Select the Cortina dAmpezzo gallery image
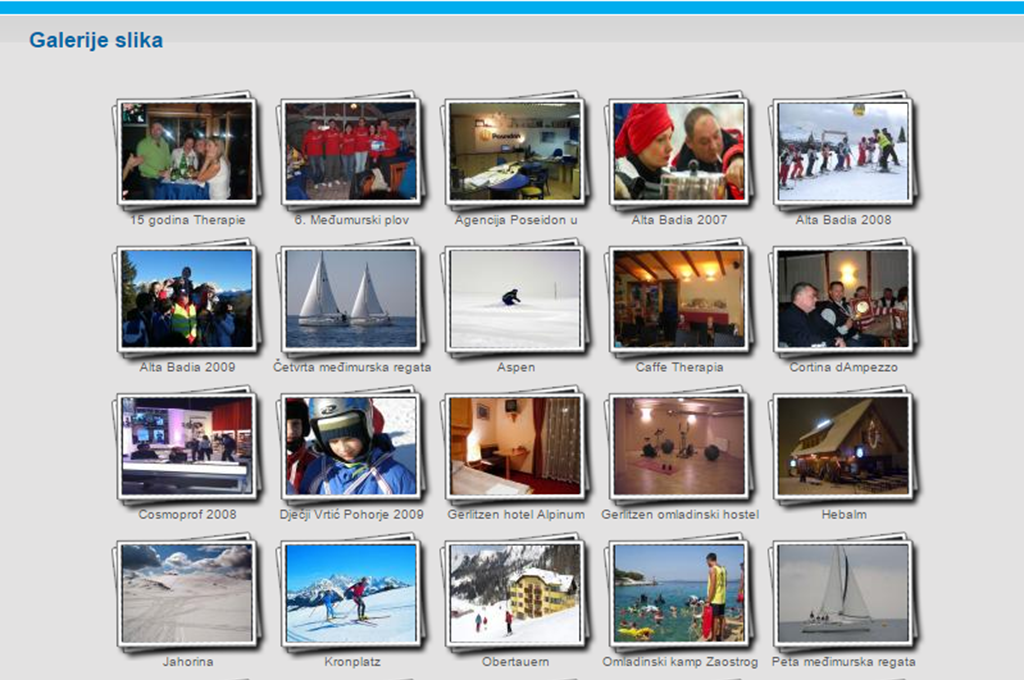This screenshot has width=1024, height=680. (843, 299)
